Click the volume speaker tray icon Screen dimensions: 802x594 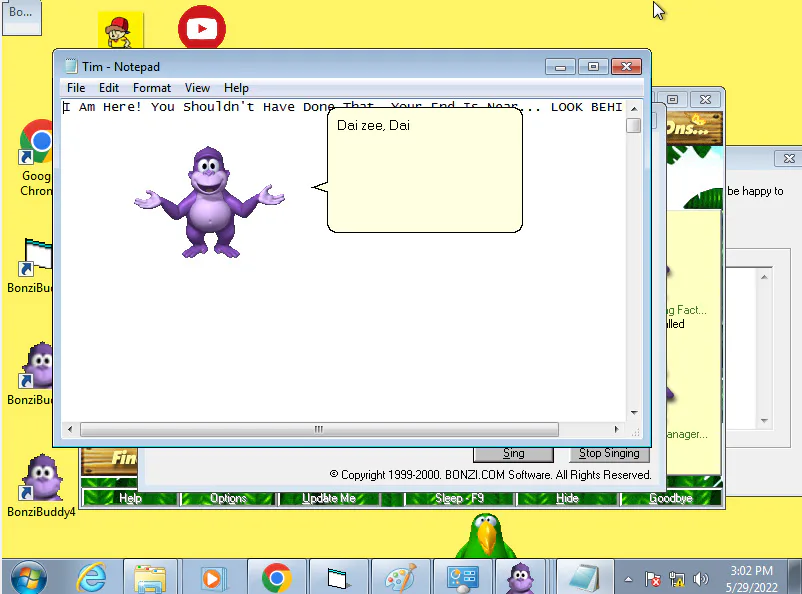pos(700,579)
